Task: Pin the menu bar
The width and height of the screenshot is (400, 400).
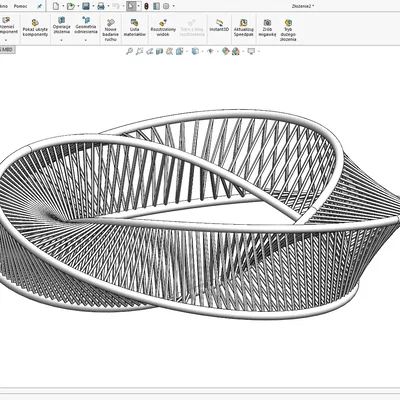Action: point(39,6)
